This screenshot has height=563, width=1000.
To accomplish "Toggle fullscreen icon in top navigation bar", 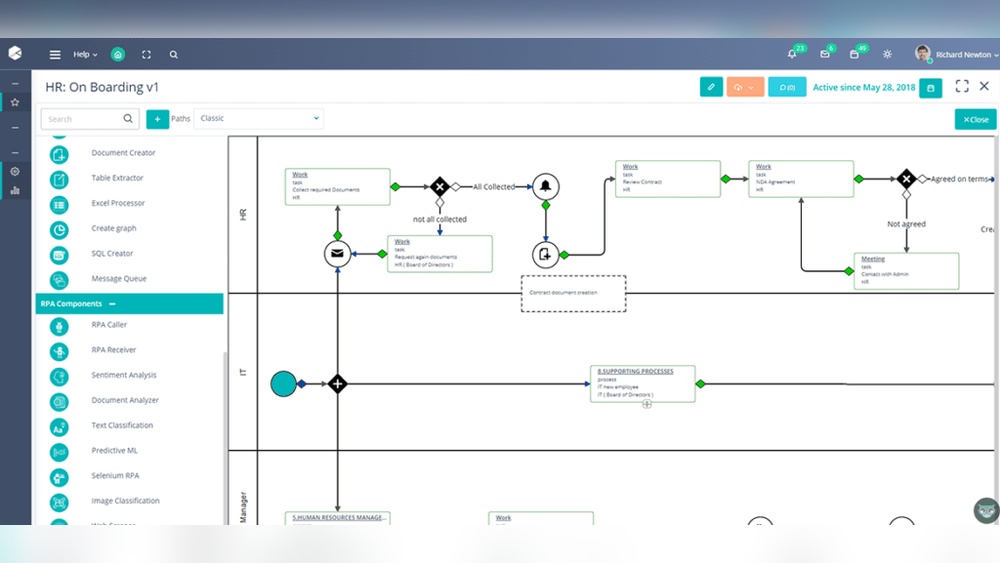I will (x=147, y=55).
